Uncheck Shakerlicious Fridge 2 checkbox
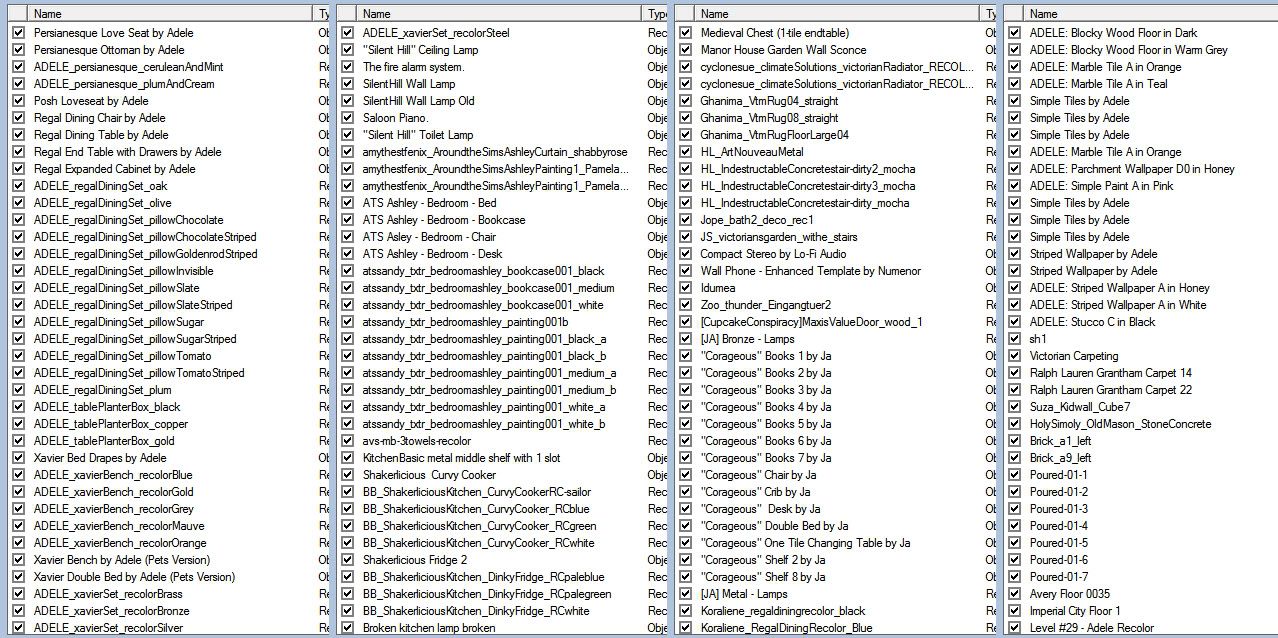This screenshot has width=1278, height=638. [x=347, y=560]
